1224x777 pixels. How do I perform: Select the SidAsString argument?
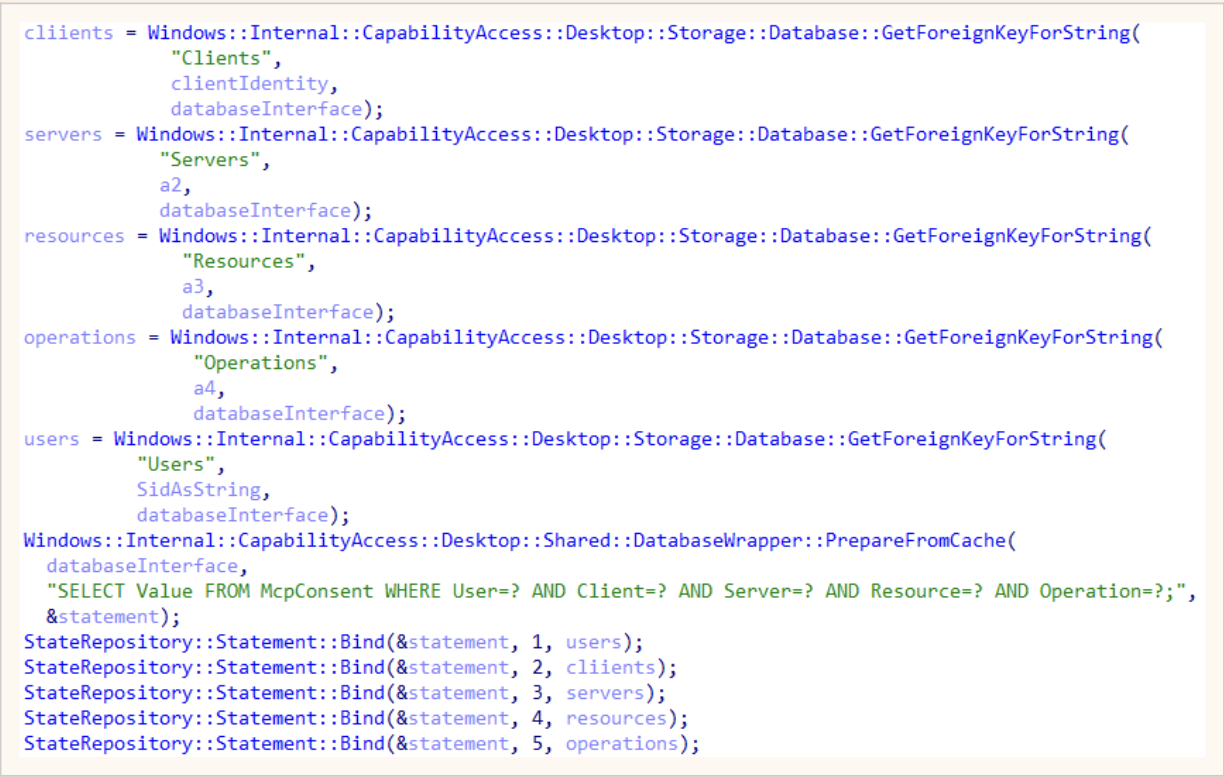pyautogui.click(x=198, y=490)
